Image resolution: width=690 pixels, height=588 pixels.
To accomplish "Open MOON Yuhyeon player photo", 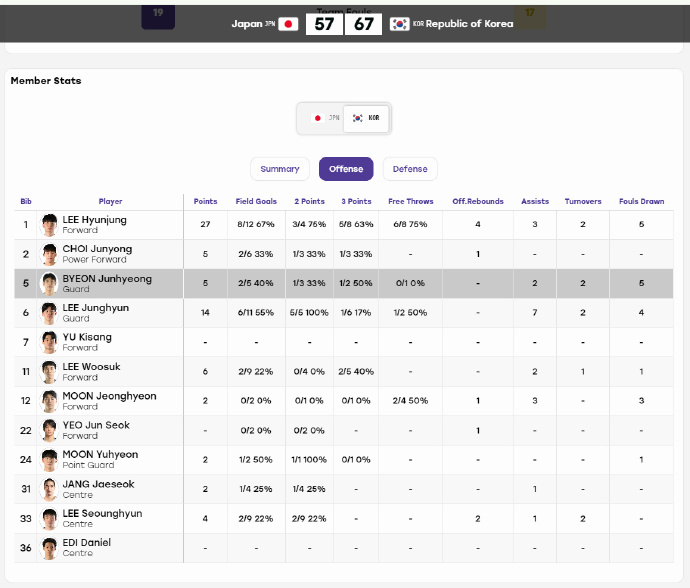I will (49, 460).
